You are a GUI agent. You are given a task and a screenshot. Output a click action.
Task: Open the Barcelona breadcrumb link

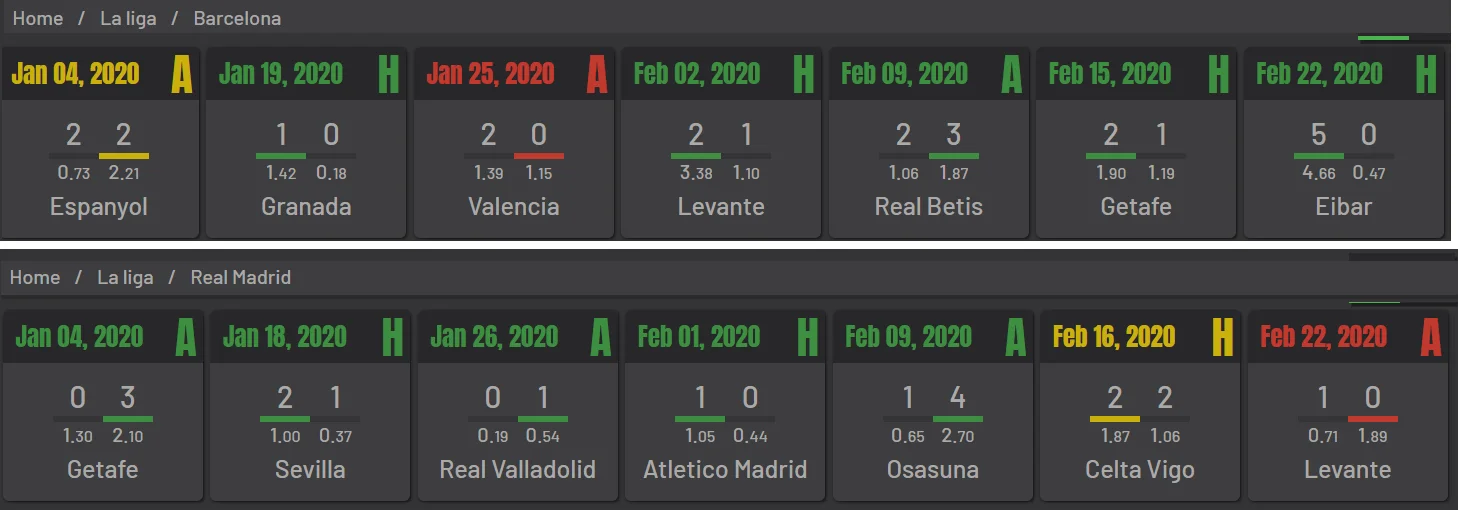(x=237, y=18)
